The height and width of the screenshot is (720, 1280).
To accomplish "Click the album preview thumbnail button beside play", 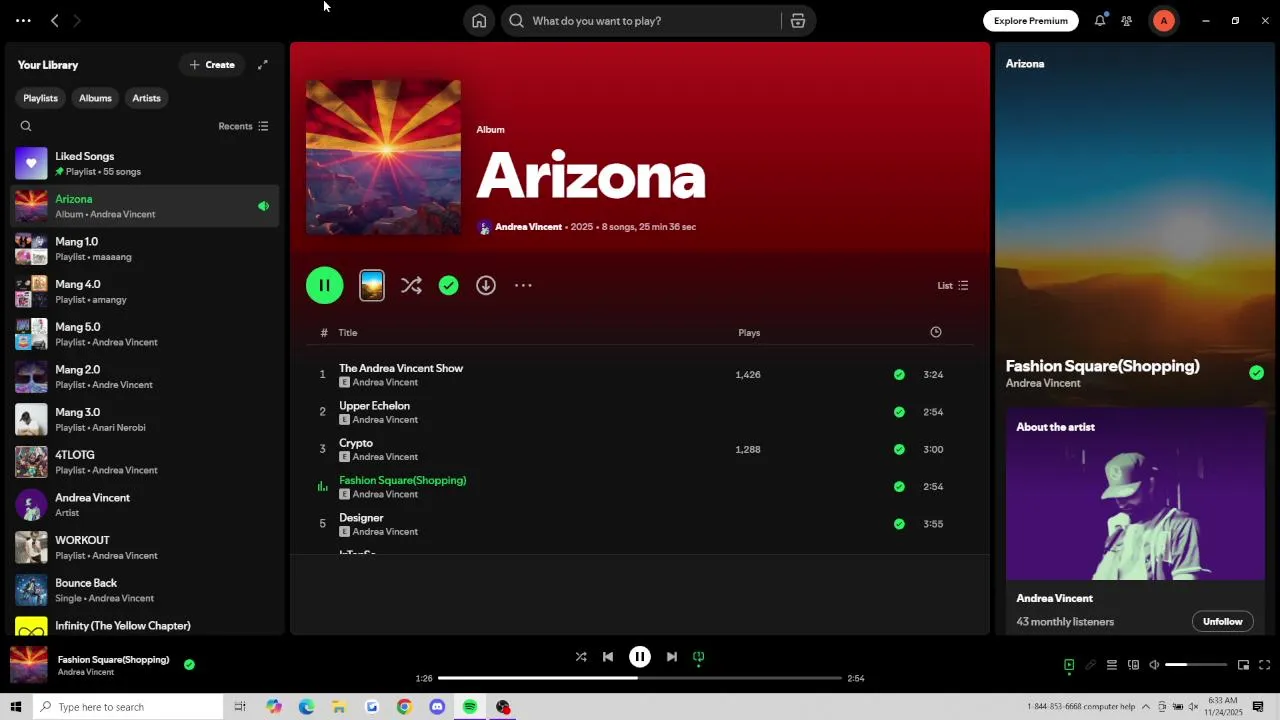I will click(372, 286).
